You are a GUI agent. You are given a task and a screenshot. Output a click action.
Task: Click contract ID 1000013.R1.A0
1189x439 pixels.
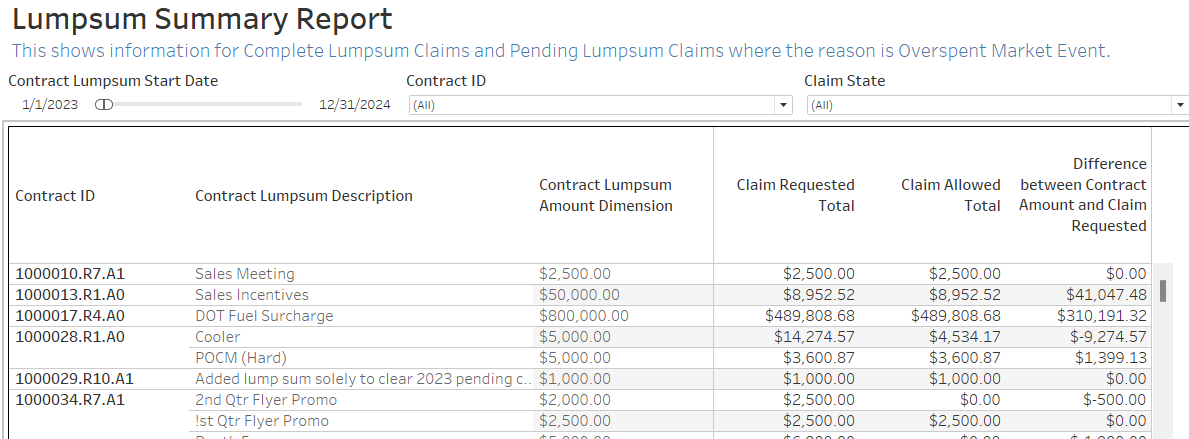click(x=69, y=295)
